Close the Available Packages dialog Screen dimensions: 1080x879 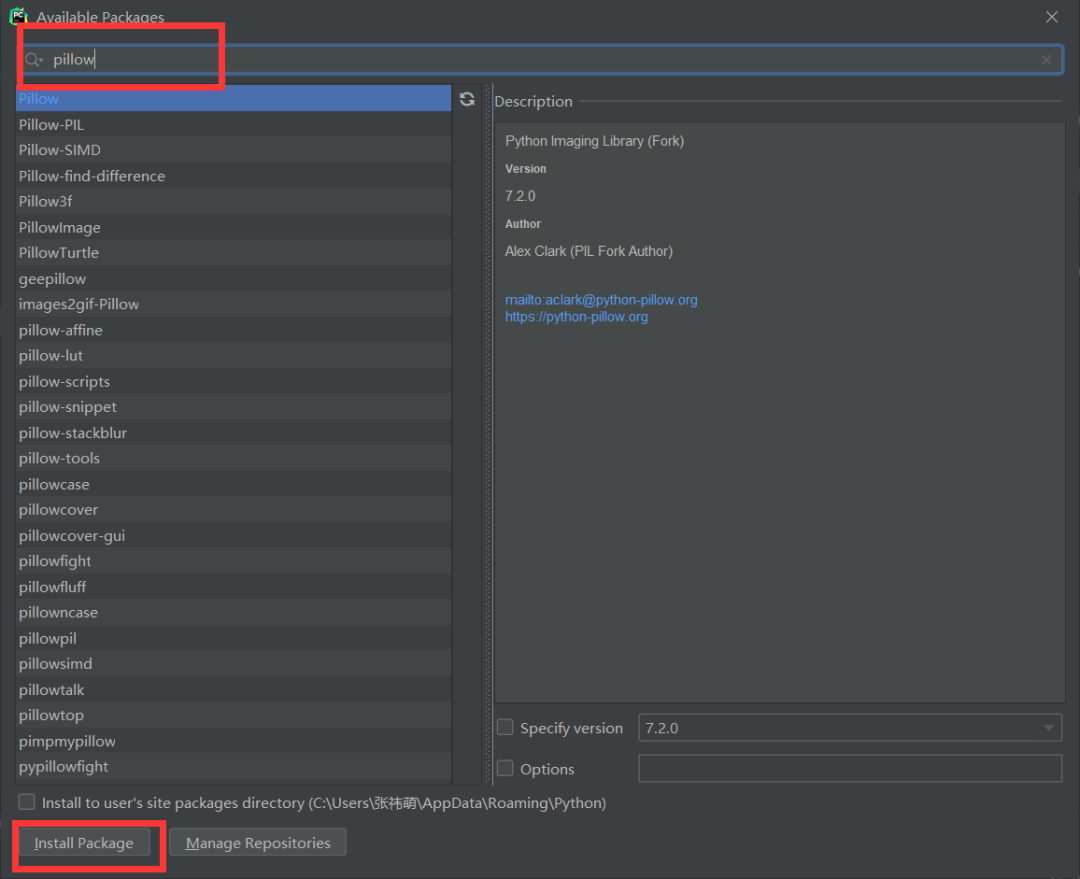click(x=1051, y=17)
